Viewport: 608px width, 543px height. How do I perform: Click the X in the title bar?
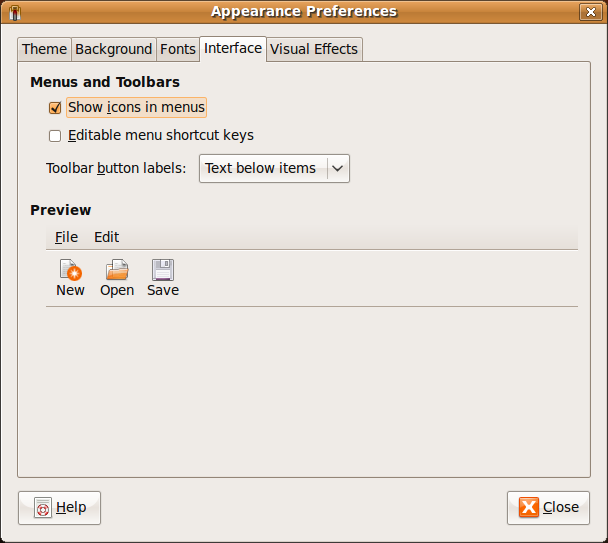[592, 12]
